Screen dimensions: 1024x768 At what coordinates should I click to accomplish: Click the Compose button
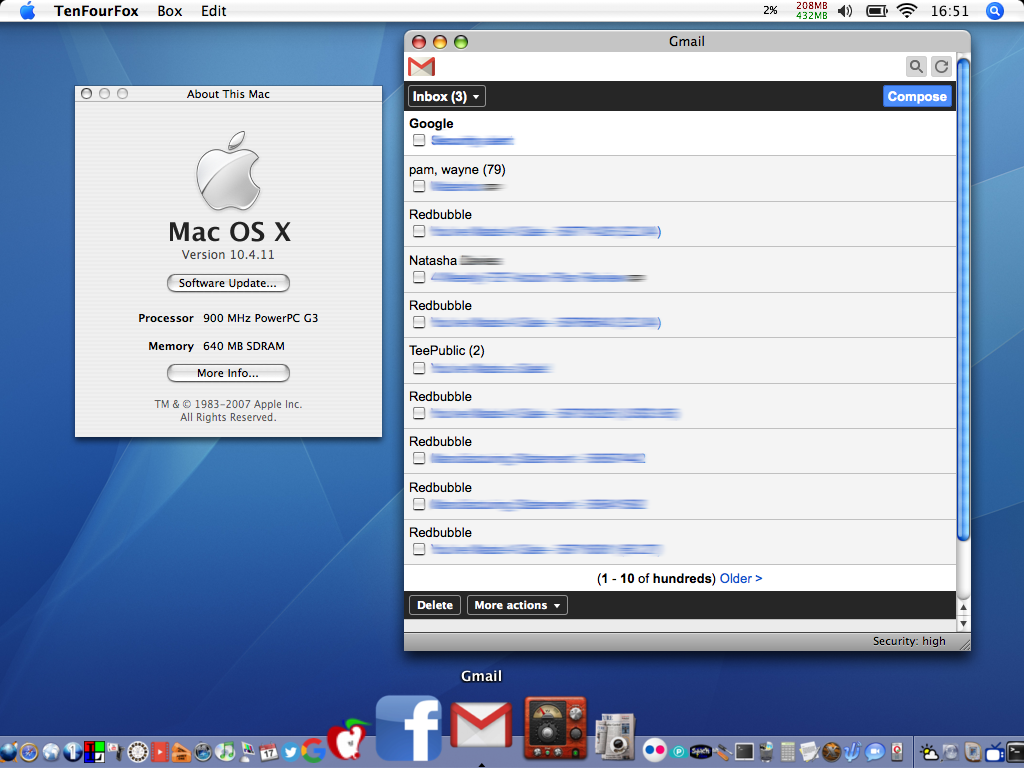tap(917, 97)
